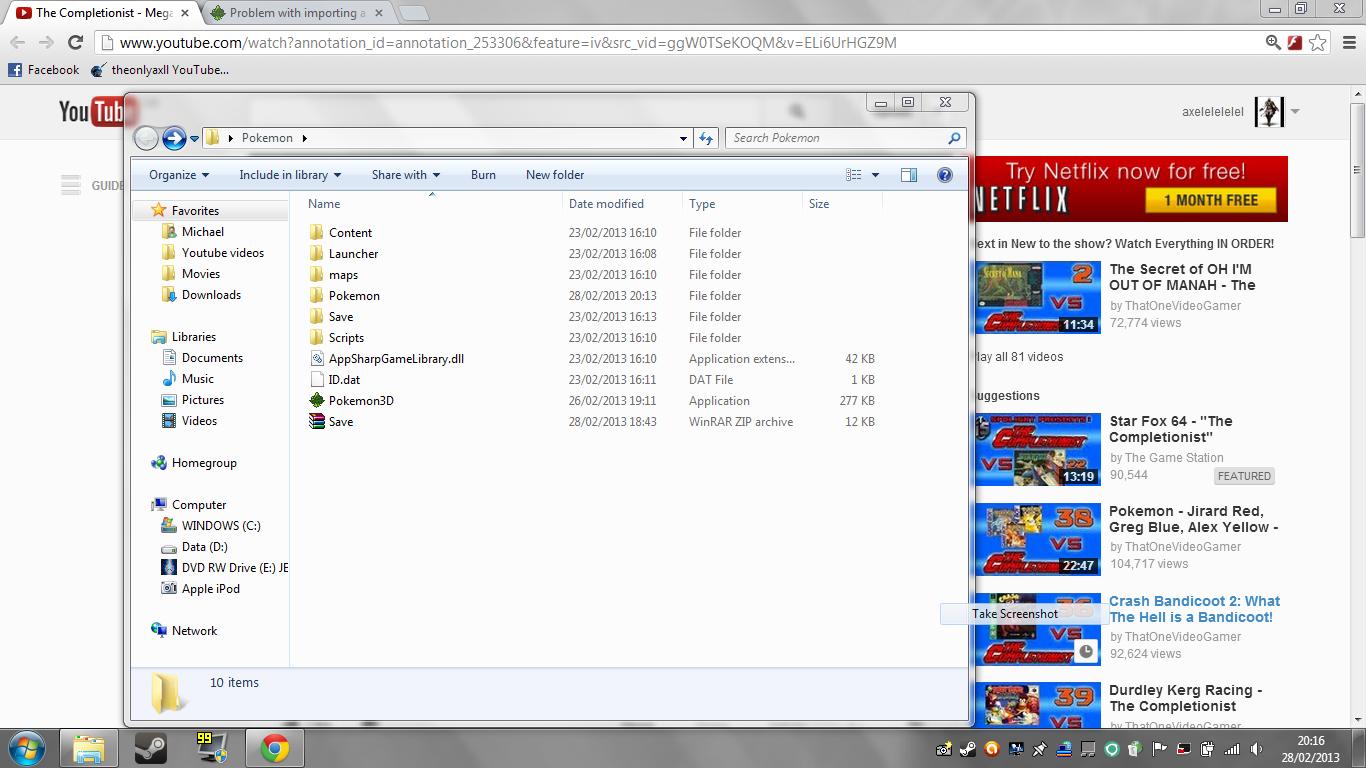Open Apple iPod in the navigation pane

pos(211,589)
